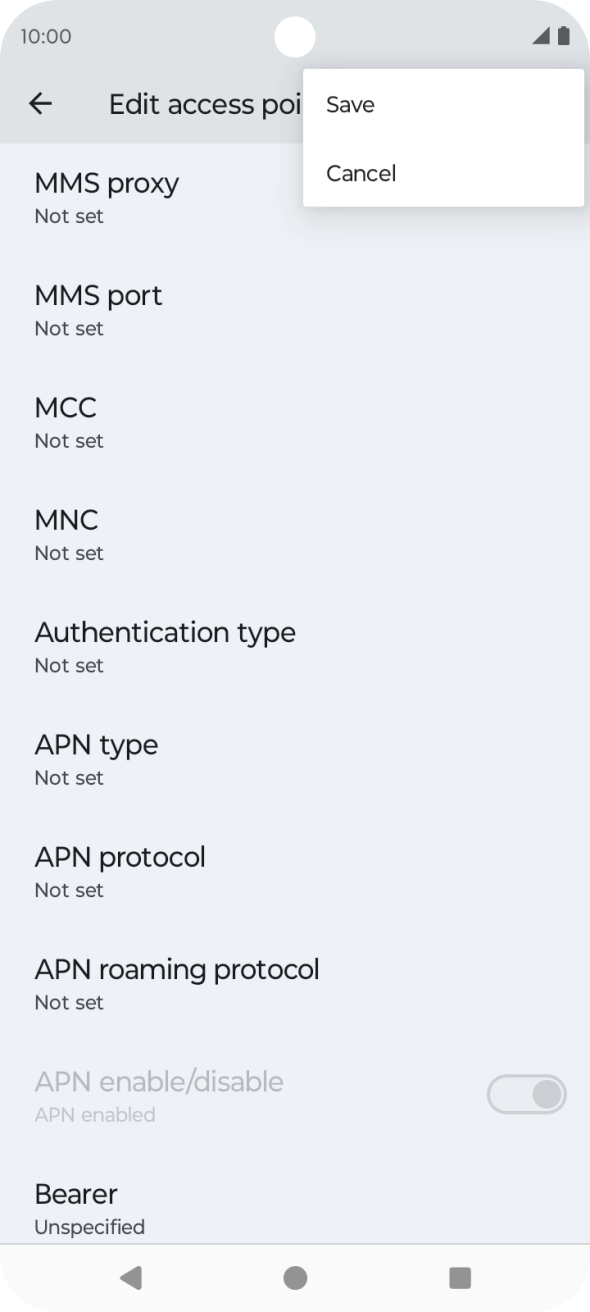Edit the MCC value
The height and width of the screenshot is (1312, 590).
(295, 422)
